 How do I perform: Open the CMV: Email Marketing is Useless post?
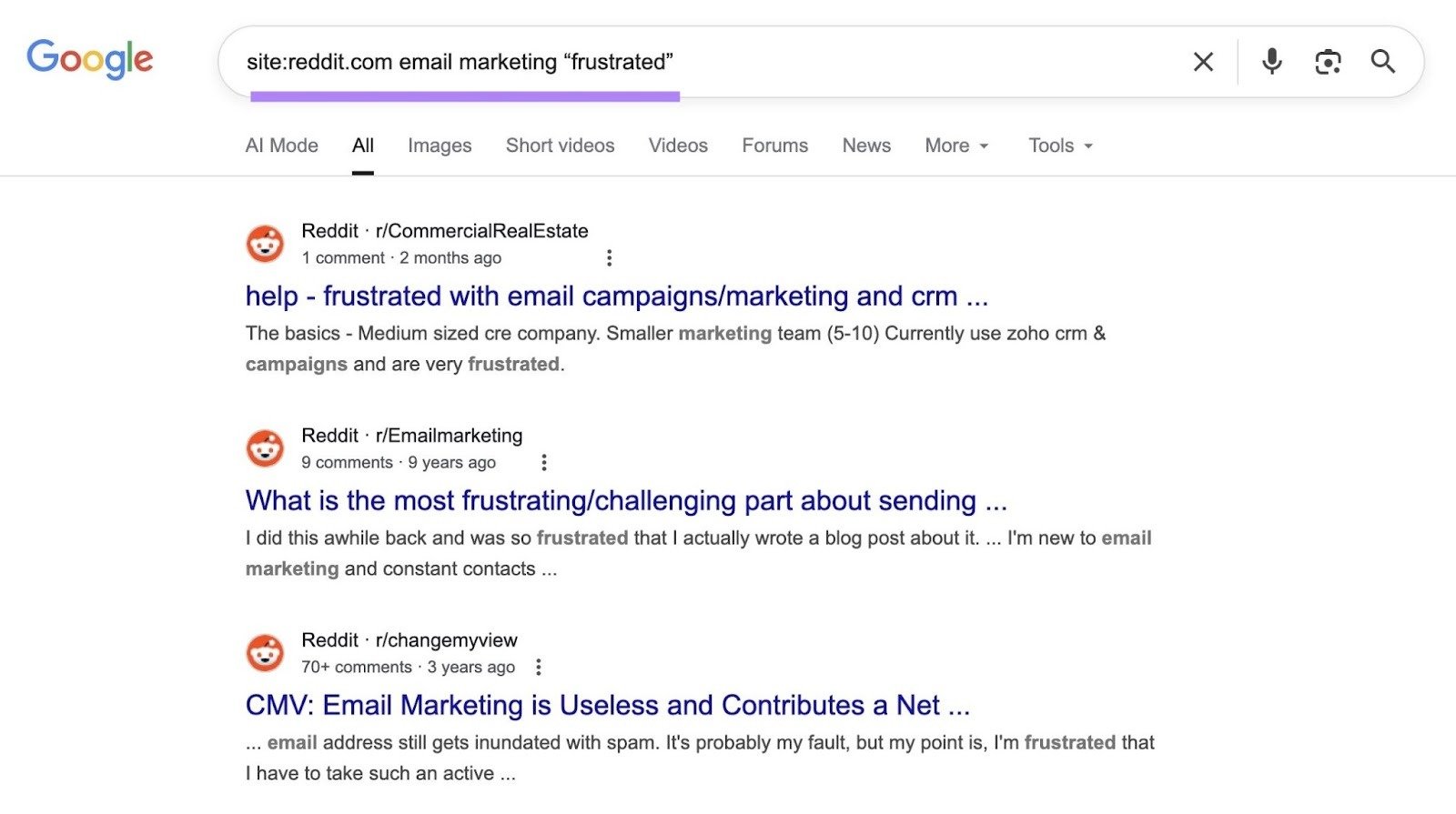point(606,705)
